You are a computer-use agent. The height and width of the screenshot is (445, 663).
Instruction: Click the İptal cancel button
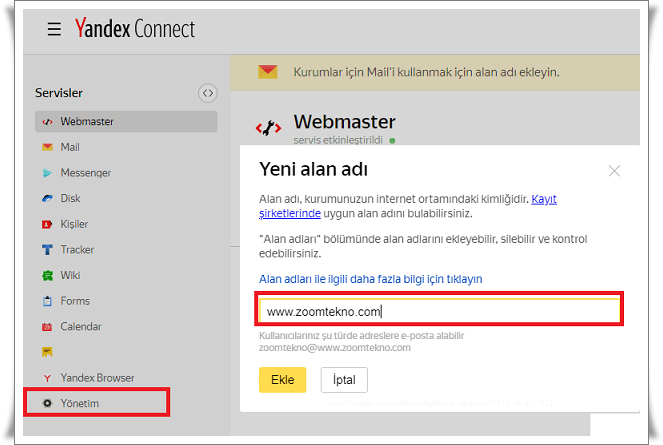344,380
